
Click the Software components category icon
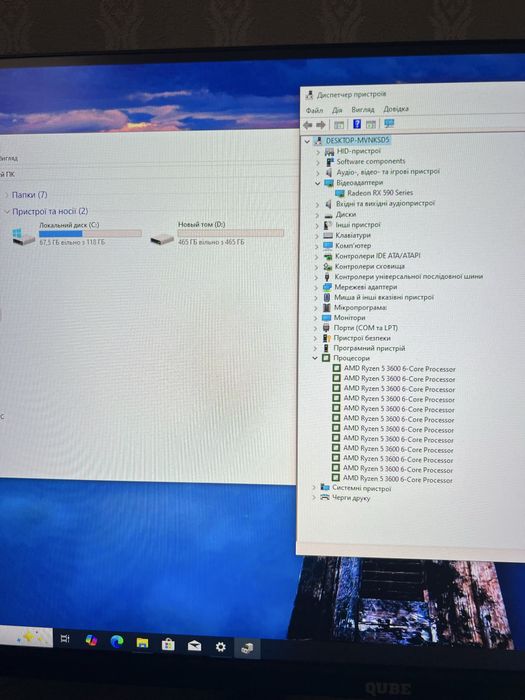pos(330,162)
